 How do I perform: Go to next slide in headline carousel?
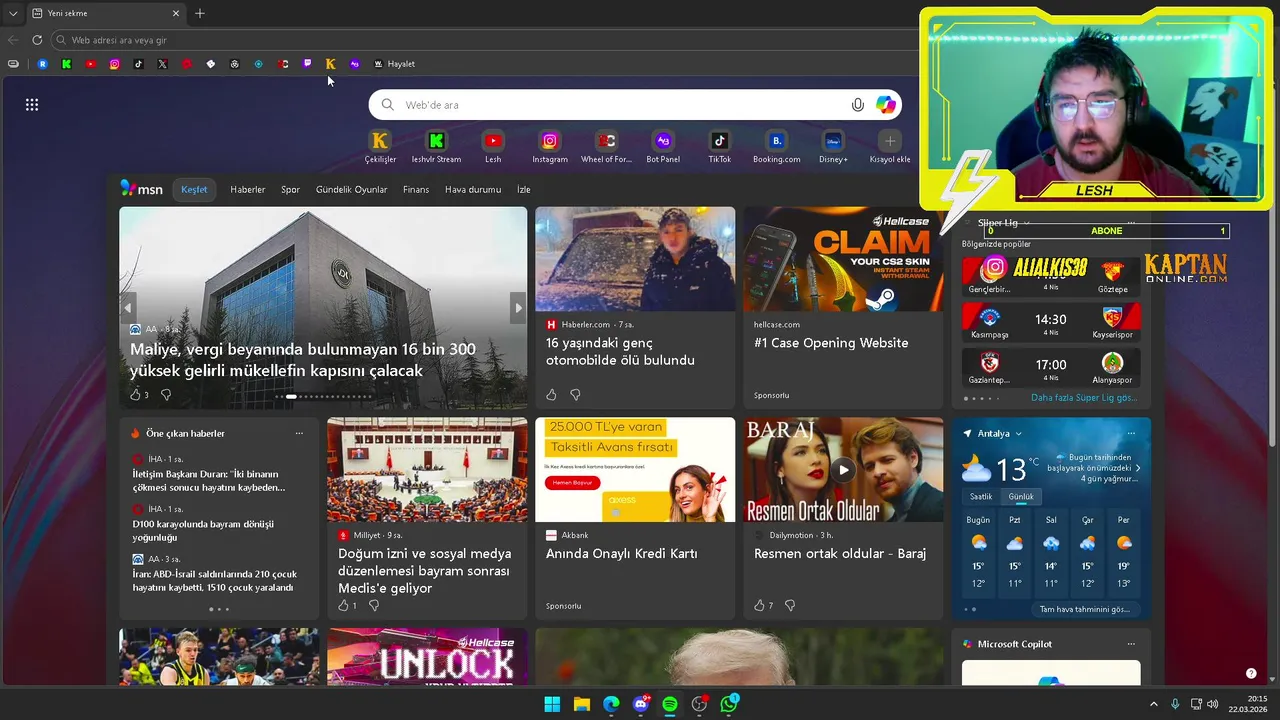518,308
